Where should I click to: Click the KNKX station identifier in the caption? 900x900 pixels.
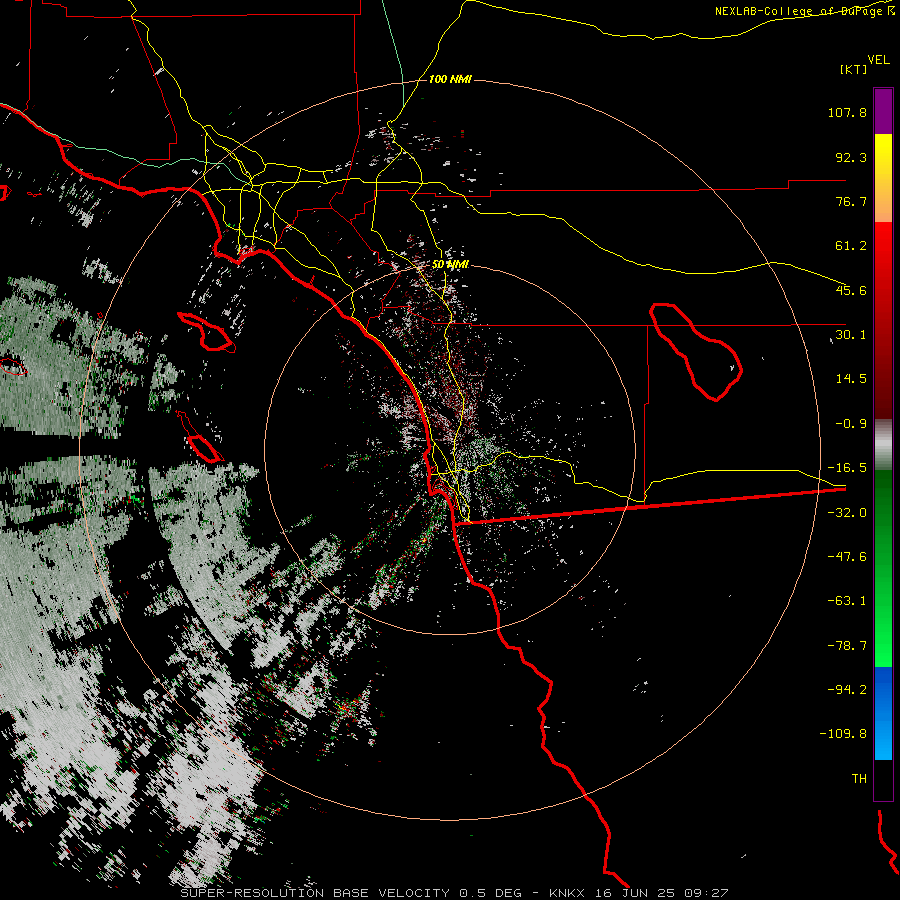coord(568,893)
